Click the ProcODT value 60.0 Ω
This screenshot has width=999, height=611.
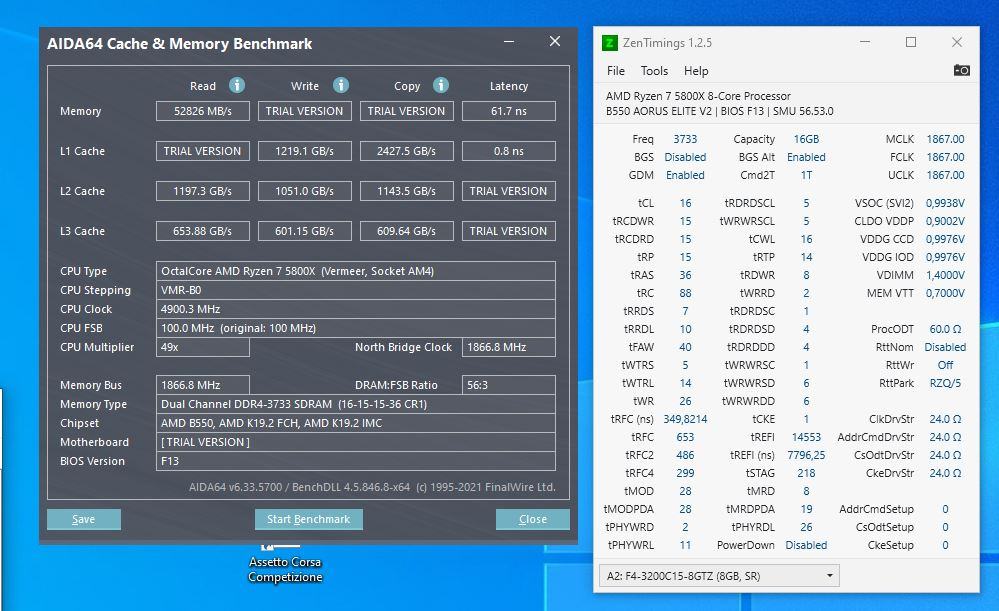tap(945, 329)
